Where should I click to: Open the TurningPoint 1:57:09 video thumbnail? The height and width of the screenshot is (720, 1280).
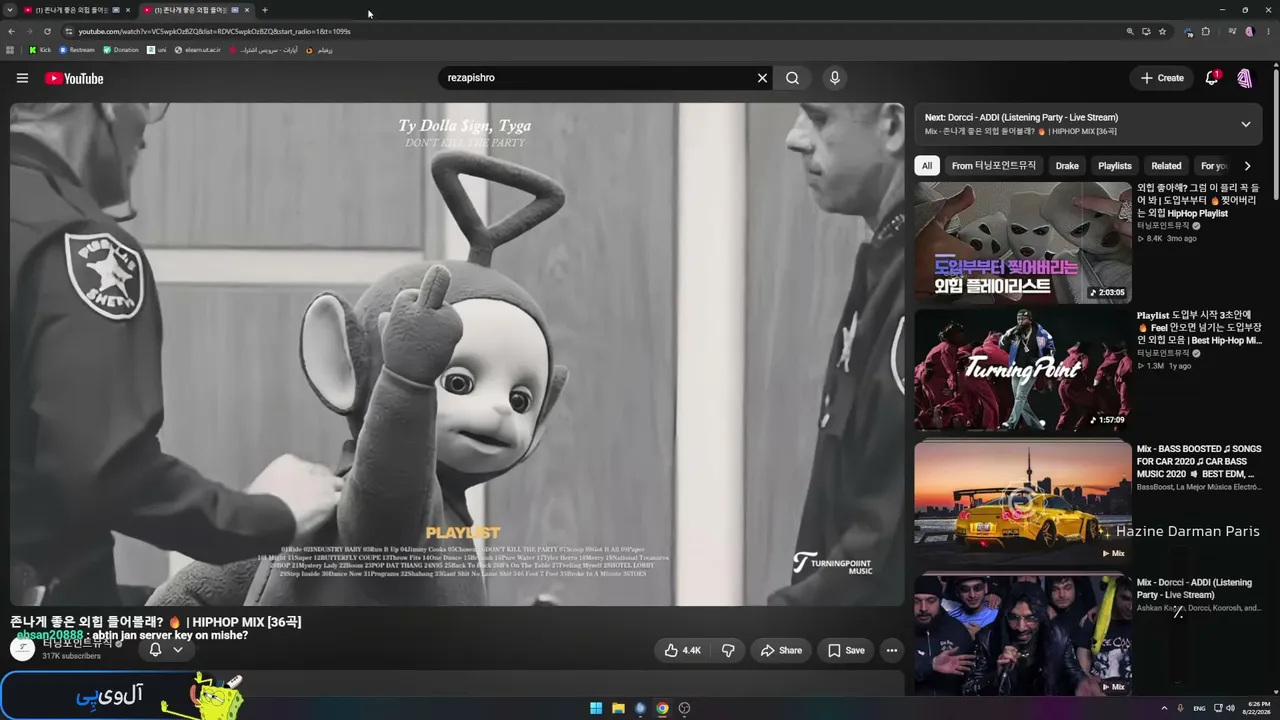coord(1023,369)
